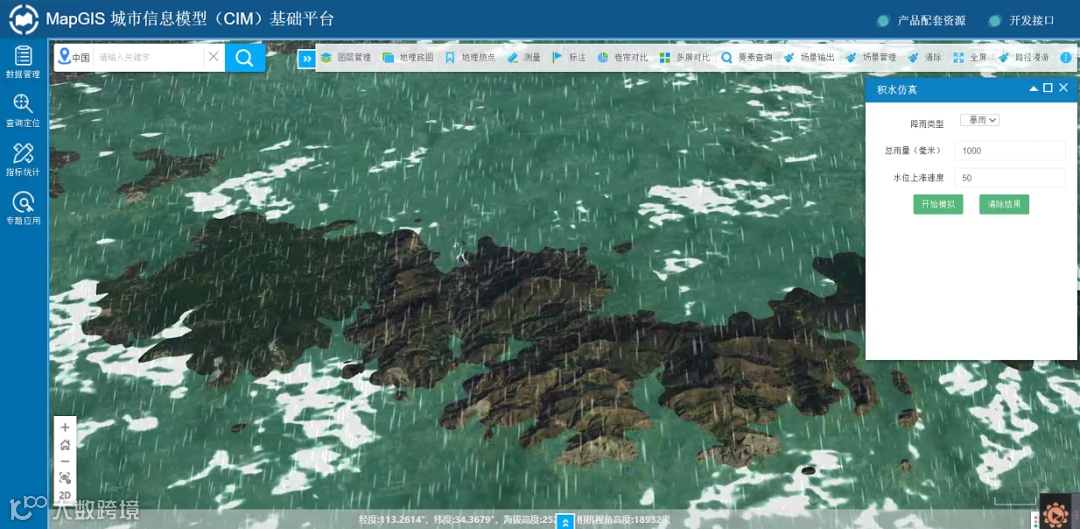The width and height of the screenshot is (1080, 529).
Task: Click the 水位上涨速度 input showing 50
Action: tap(1010, 178)
